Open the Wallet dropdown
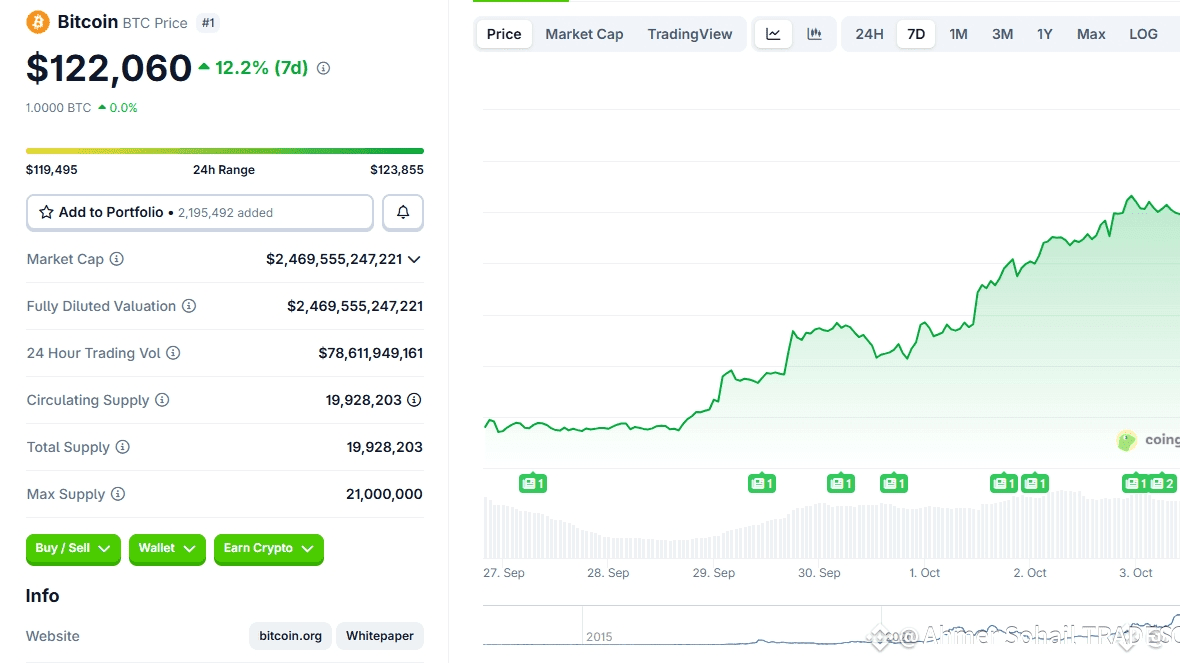1180x663 pixels. [167, 549]
